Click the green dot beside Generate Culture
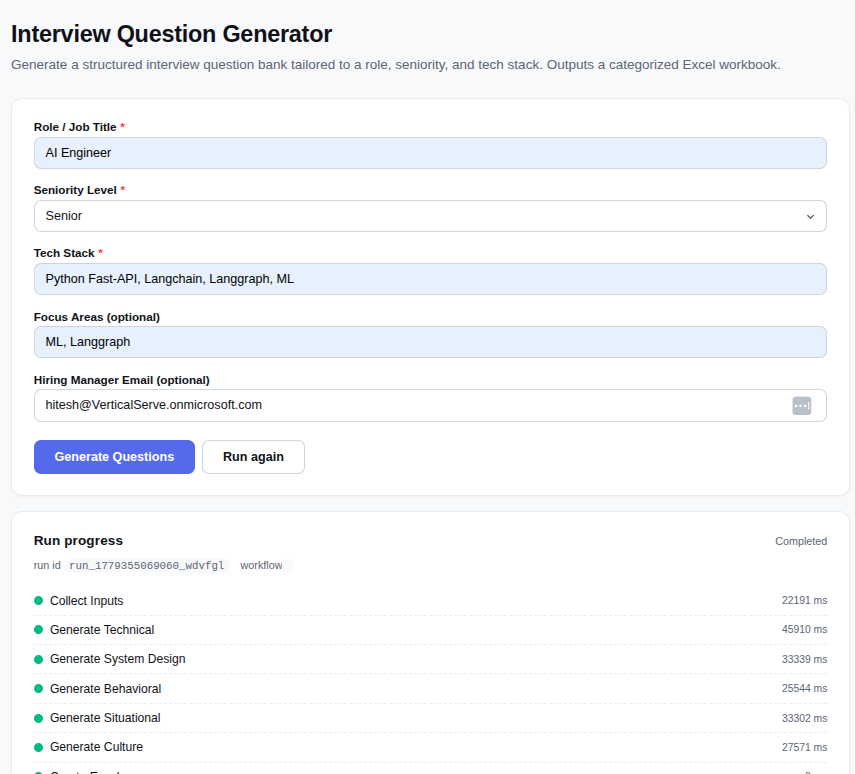 point(39,747)
